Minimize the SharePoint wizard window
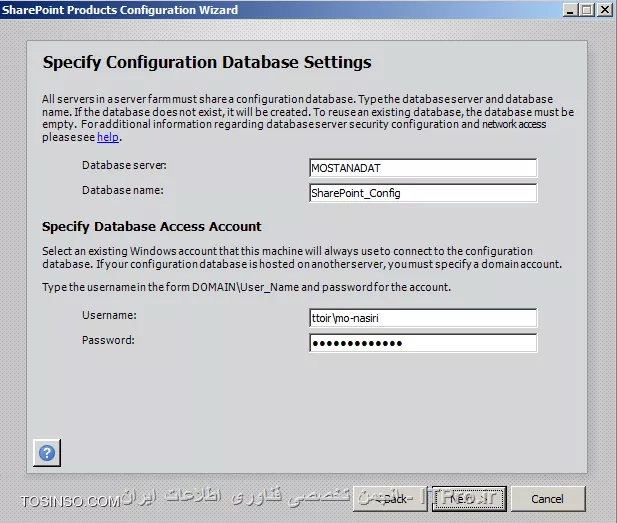The height and width of the screenshot is (523, 617). (x=570, y=9)
